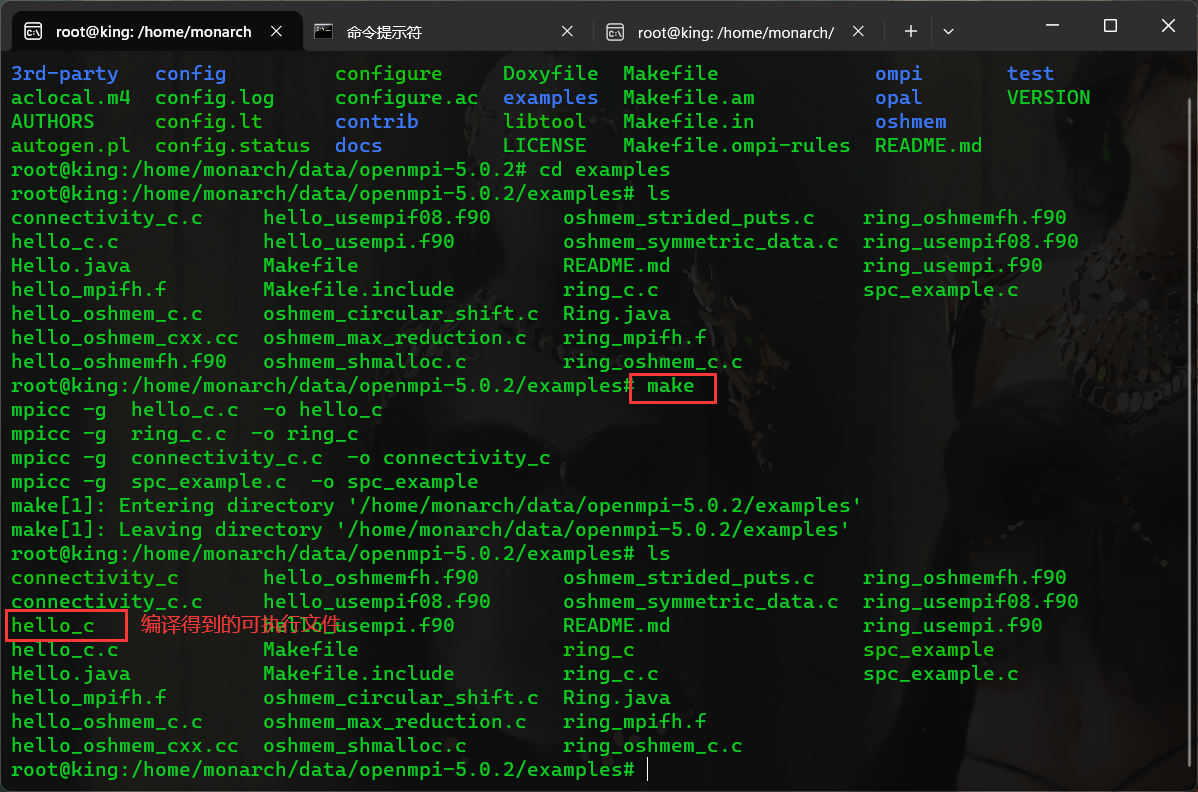1198x792 pixels.
Task: Click the 'make' command text
Action: pos(671,386)
